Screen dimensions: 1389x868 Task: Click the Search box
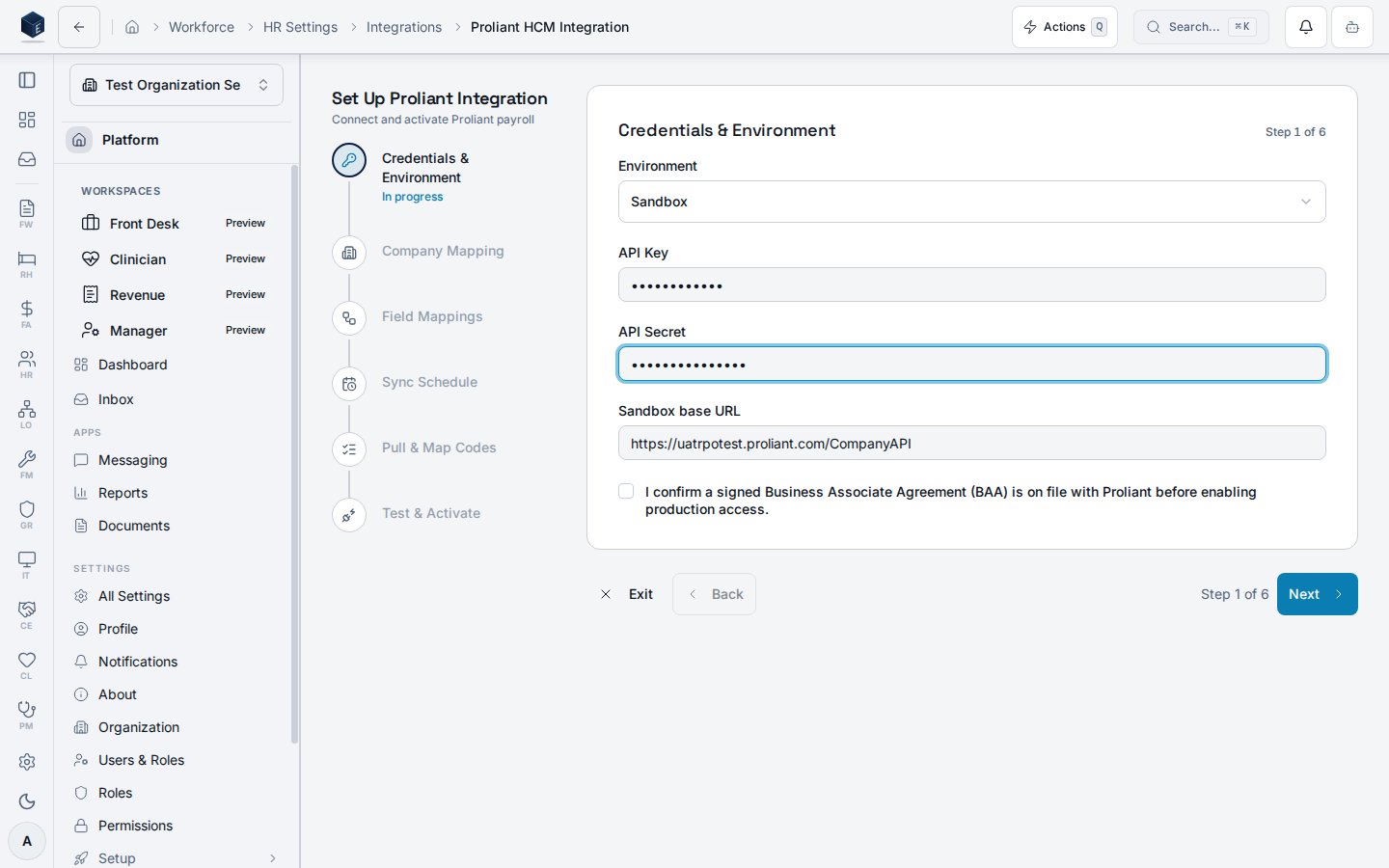[x=1201, y=27]
